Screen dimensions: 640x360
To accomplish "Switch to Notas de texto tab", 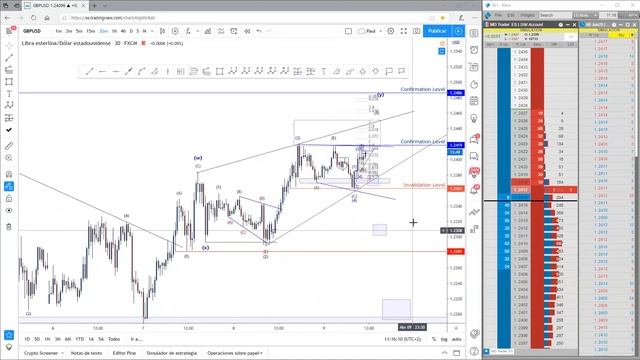I will pos(87,353).
